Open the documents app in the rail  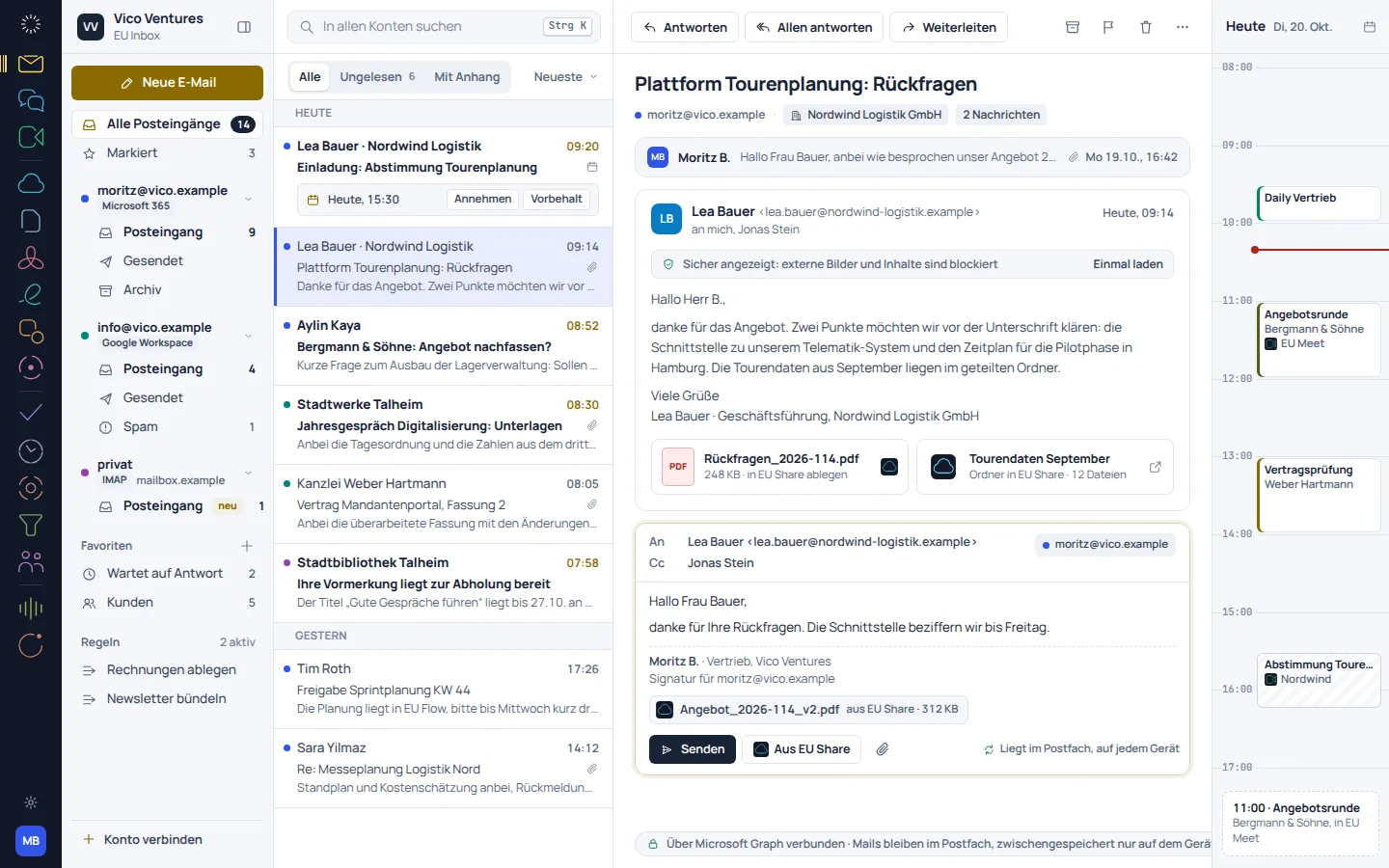click(31, 221)
